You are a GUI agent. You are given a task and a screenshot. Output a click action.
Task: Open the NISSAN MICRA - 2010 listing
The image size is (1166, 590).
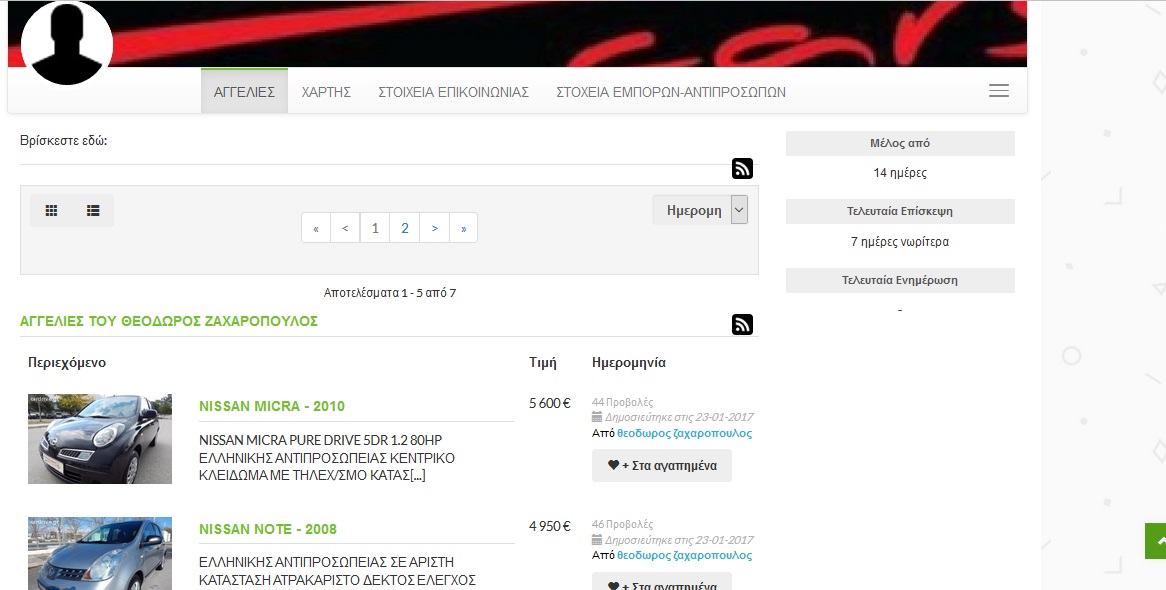[272, 406]
